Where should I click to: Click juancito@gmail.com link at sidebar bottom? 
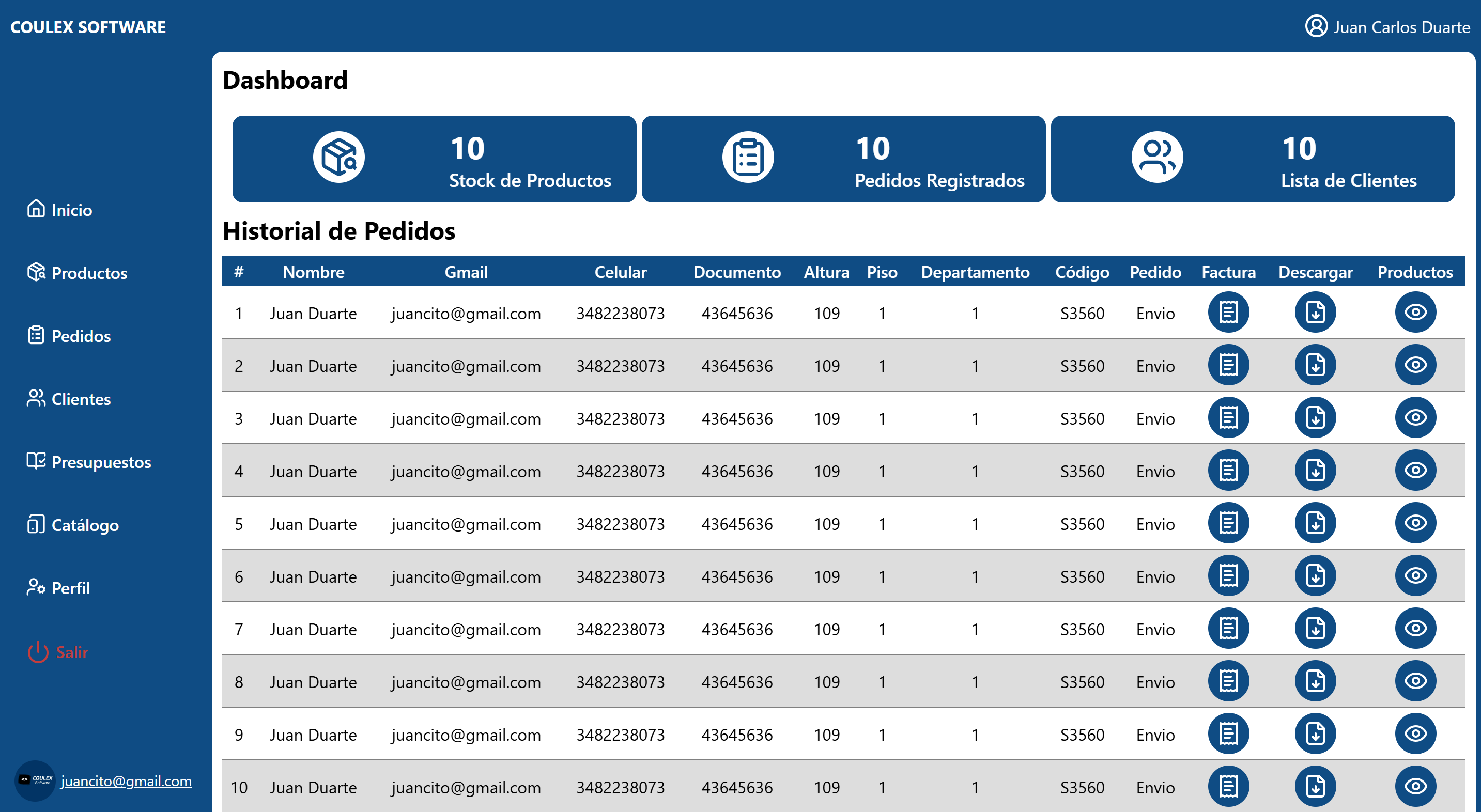pyautogui.click(x=126, y=781)
